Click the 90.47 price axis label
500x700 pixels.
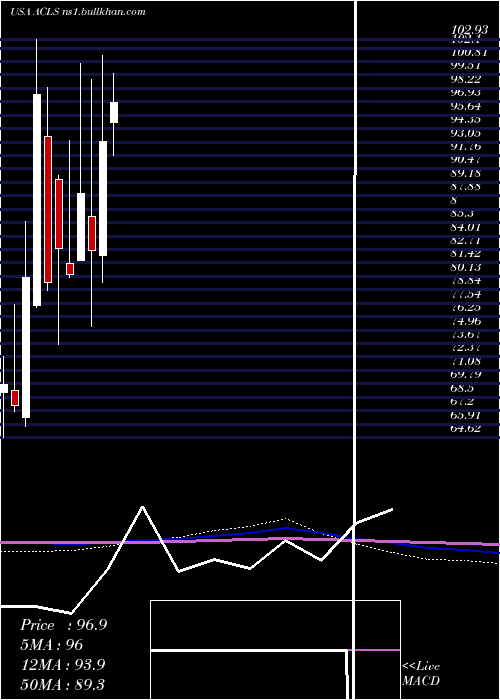tap(466, 160)
